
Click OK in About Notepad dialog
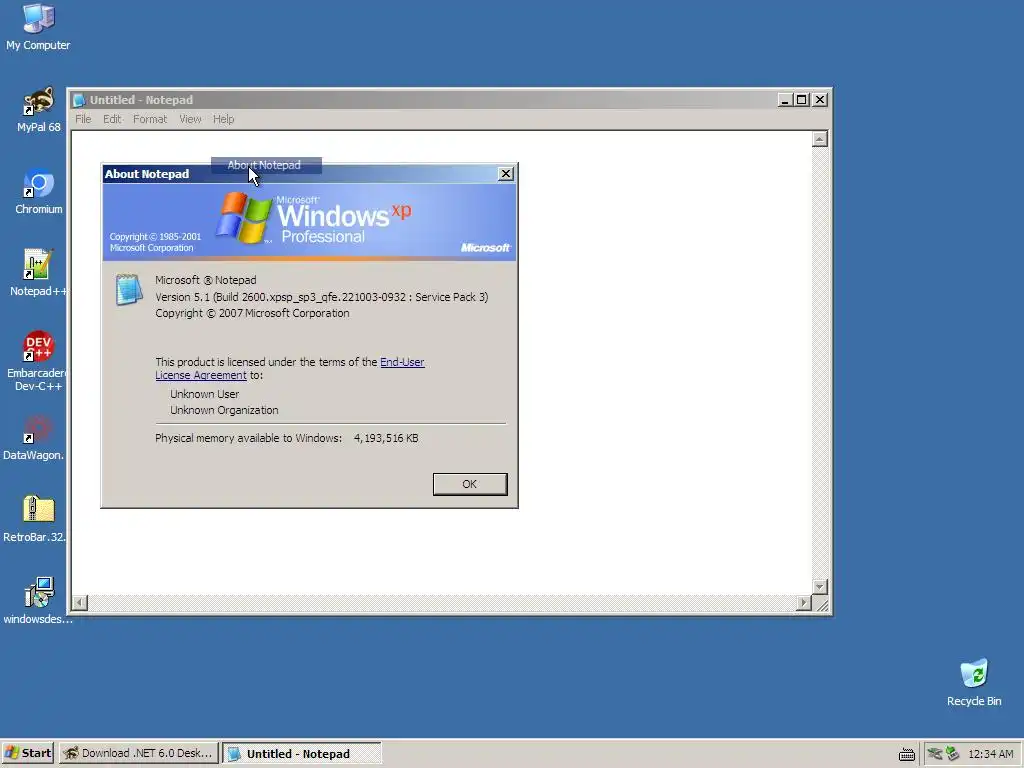[470, 484]
